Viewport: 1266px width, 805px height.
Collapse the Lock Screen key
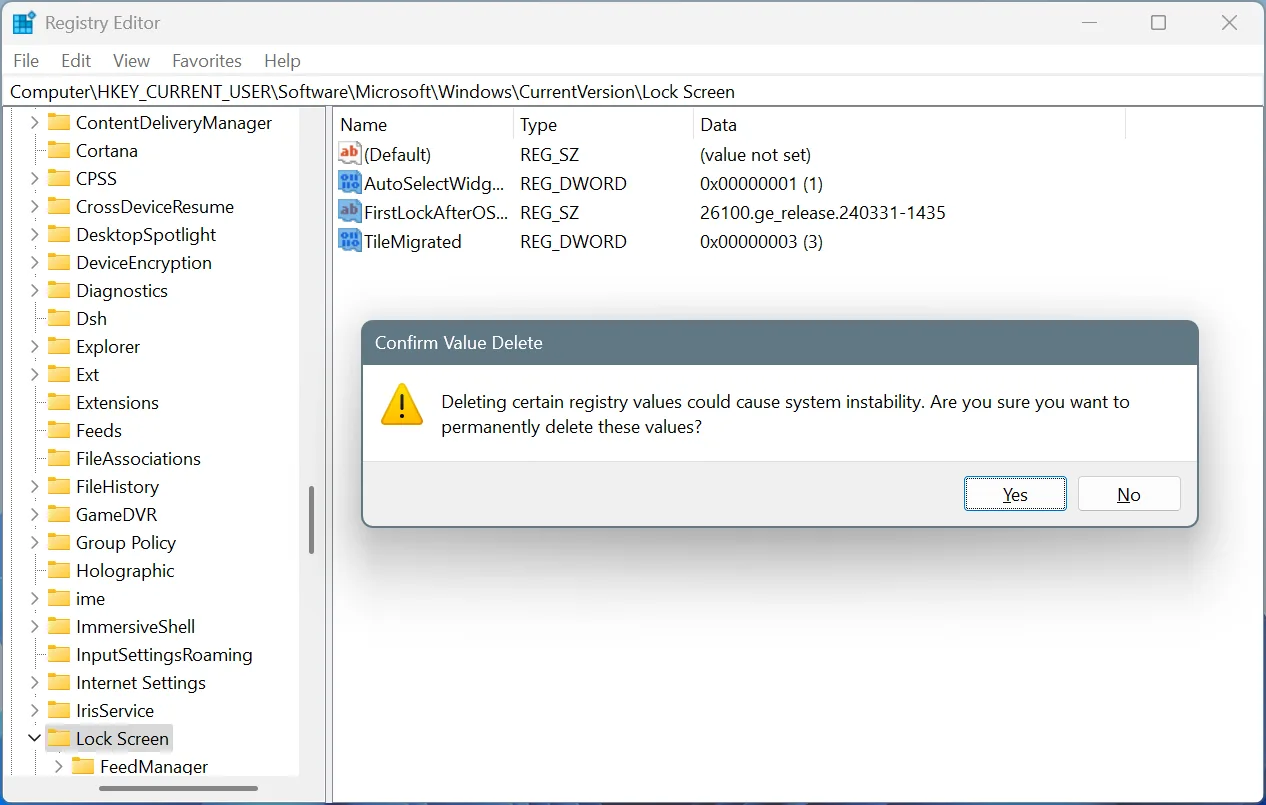(34, 738)
